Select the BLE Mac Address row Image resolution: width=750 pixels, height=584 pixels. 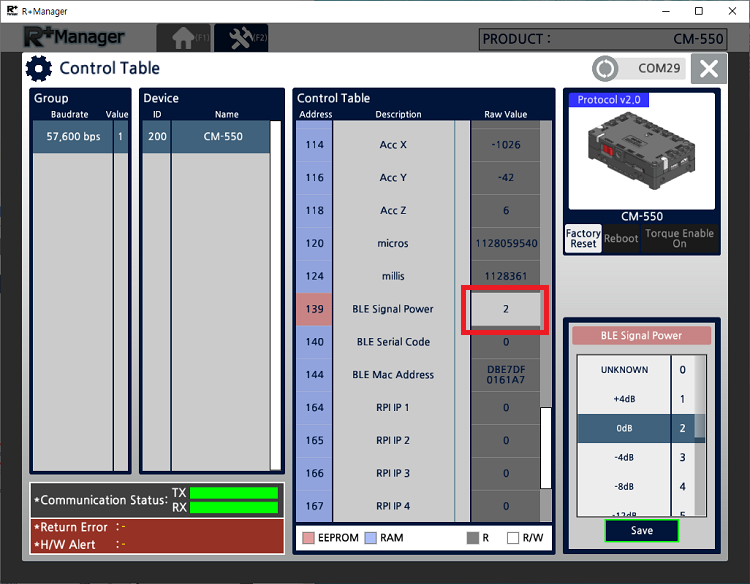pos(393,375)
